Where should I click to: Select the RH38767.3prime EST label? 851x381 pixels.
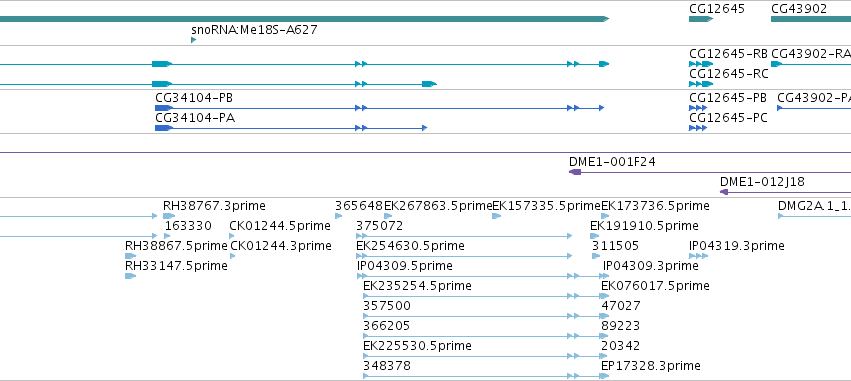[214, 206]
